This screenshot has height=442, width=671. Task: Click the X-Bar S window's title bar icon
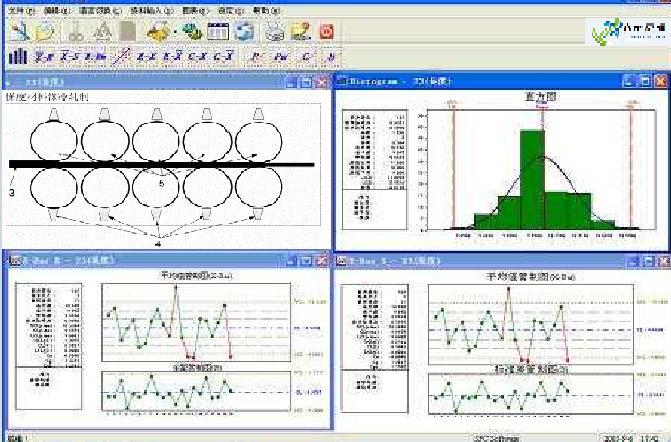342,261
